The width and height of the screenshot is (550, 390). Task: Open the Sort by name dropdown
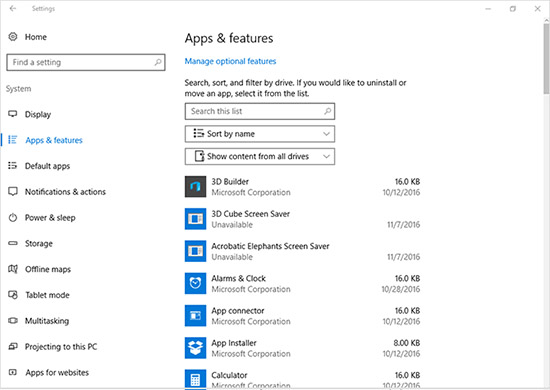260,134
